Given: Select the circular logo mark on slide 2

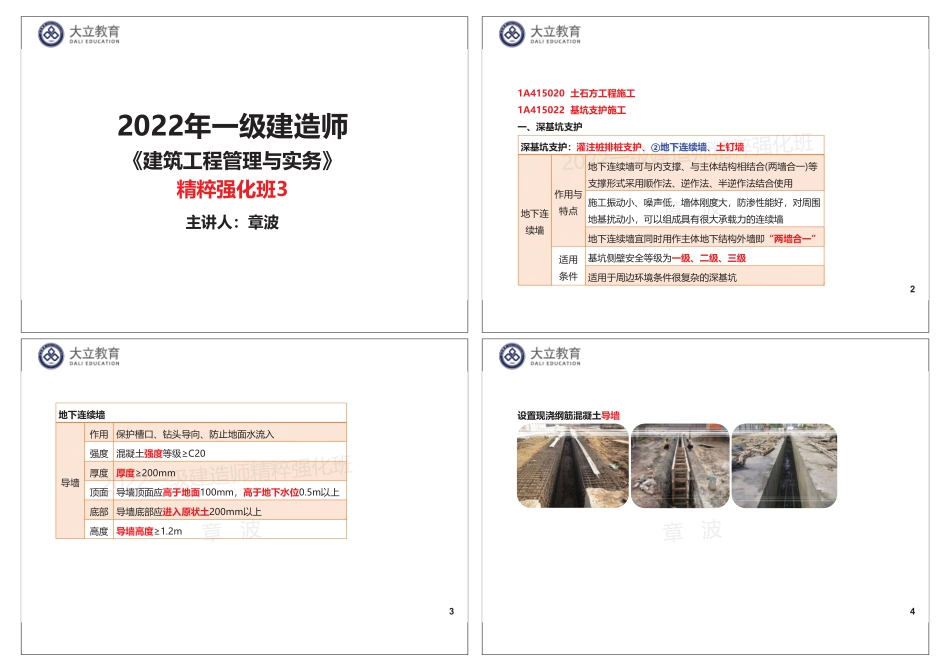Looking at the screenshot, I should click(x=511, y=32).
